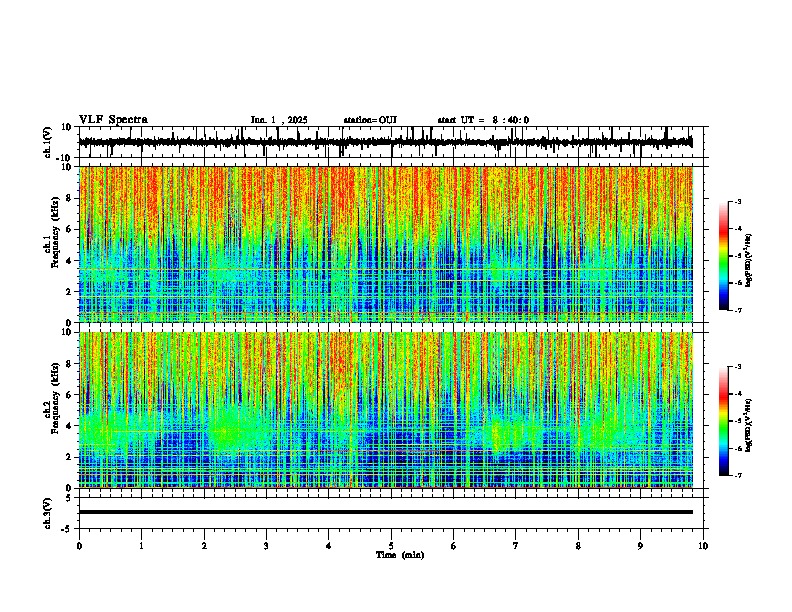Viewport: 792px width, 612px height.
Task: Click the time axis tick label "9"
Action: [x=640, y=546]
